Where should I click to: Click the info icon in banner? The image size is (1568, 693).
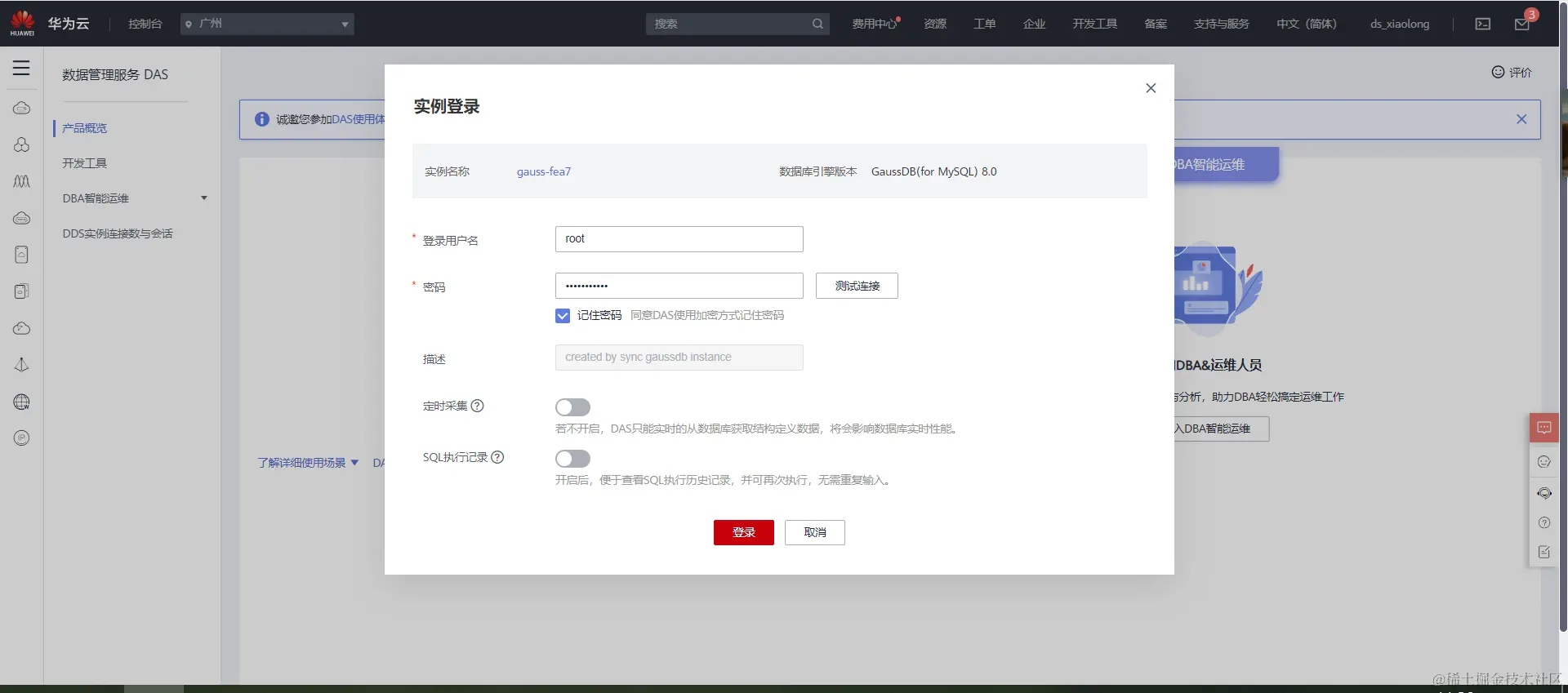[262, 119]
